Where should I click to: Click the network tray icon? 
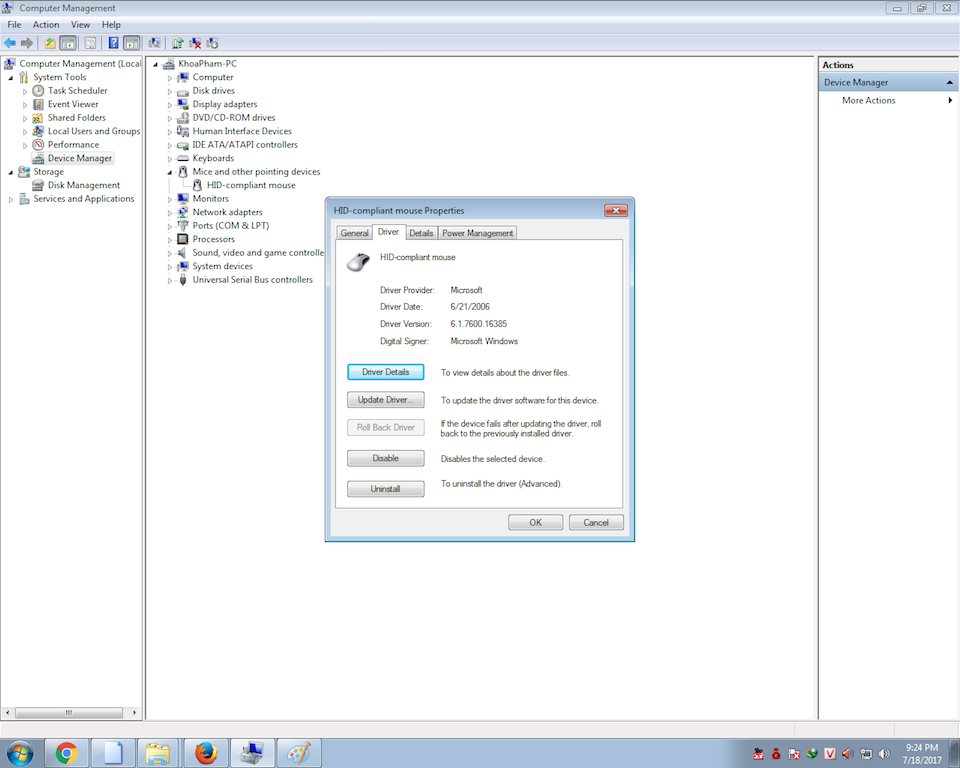point(866,754)
